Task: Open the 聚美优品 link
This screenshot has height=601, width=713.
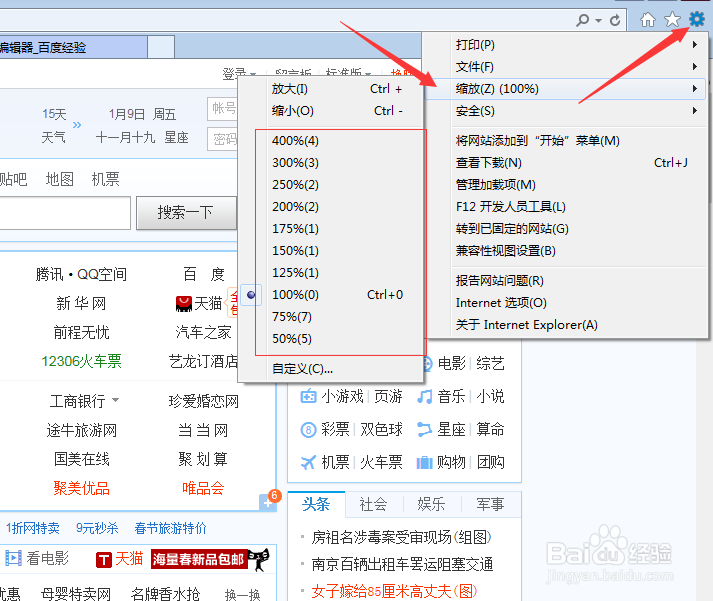Action: point(81,488)
